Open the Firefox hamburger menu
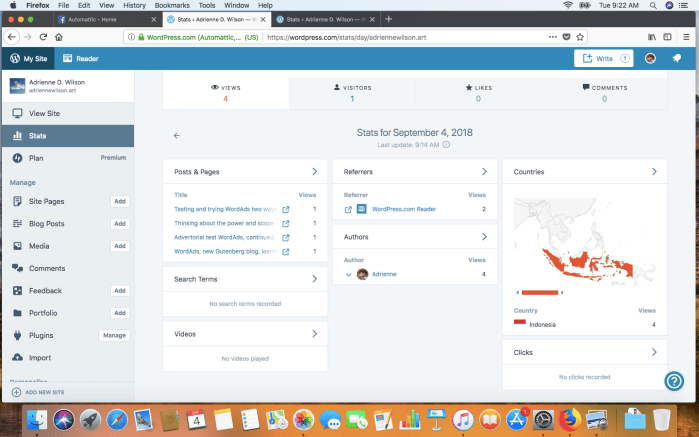 tap(686, 37)
